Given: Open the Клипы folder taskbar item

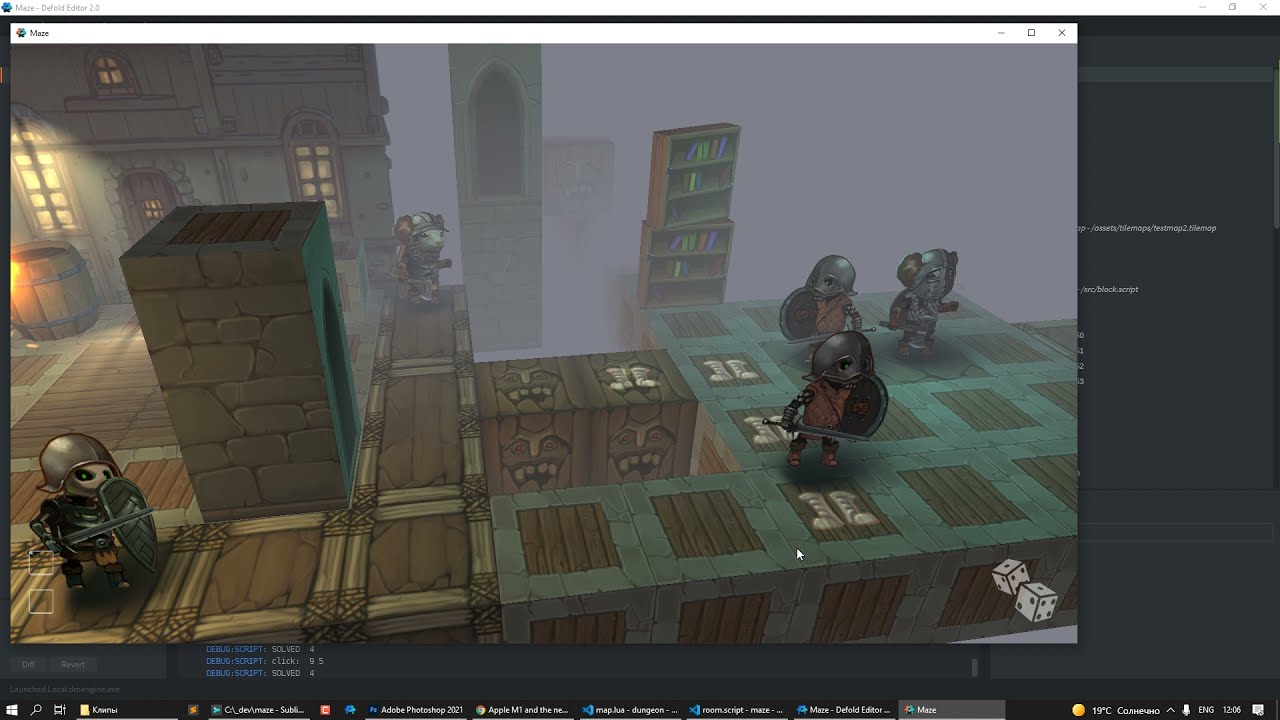Looking at the screenshot, I should click(x=126, y=710).
